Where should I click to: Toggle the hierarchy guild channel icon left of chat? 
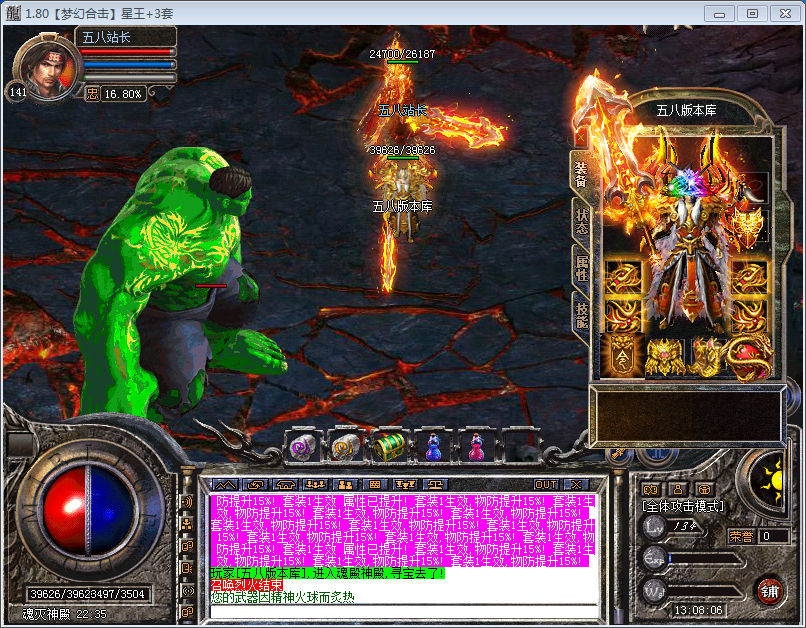pos(187,524)
